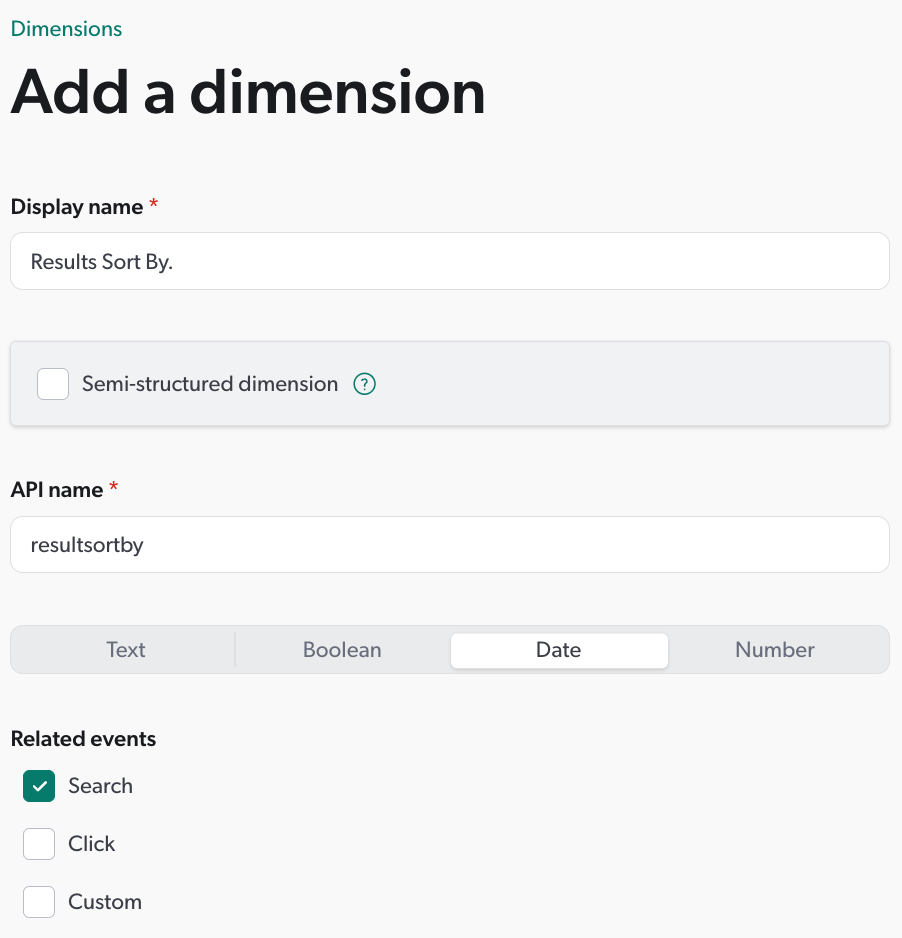
Task: Enable the Custom related event
Action: (38, 902)
